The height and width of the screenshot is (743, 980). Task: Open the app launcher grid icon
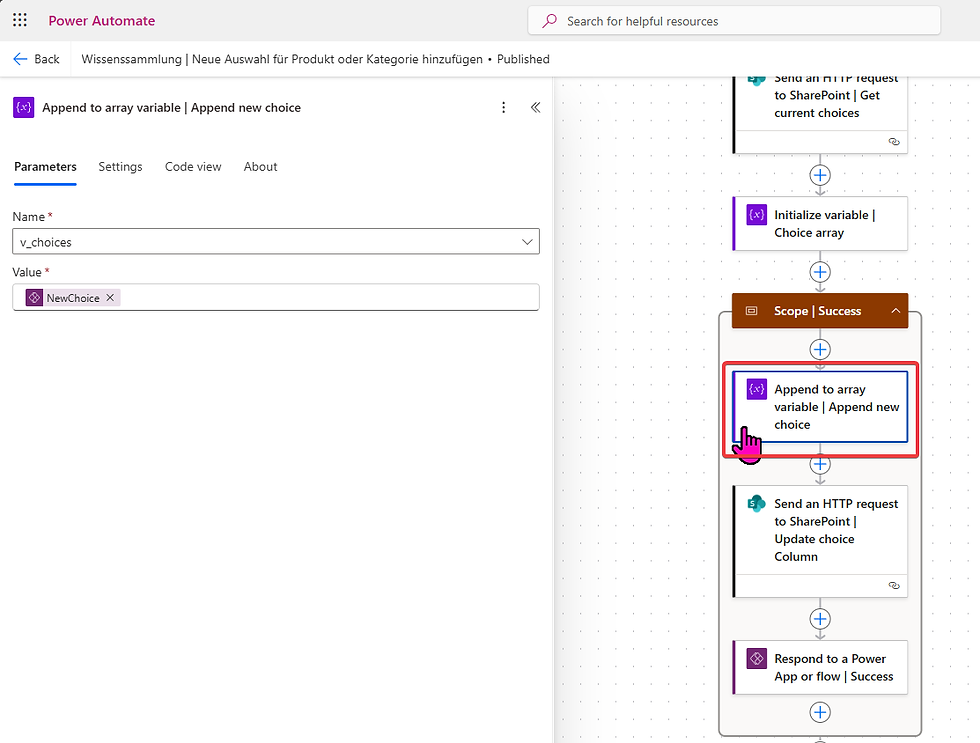(x=20, y=20)
